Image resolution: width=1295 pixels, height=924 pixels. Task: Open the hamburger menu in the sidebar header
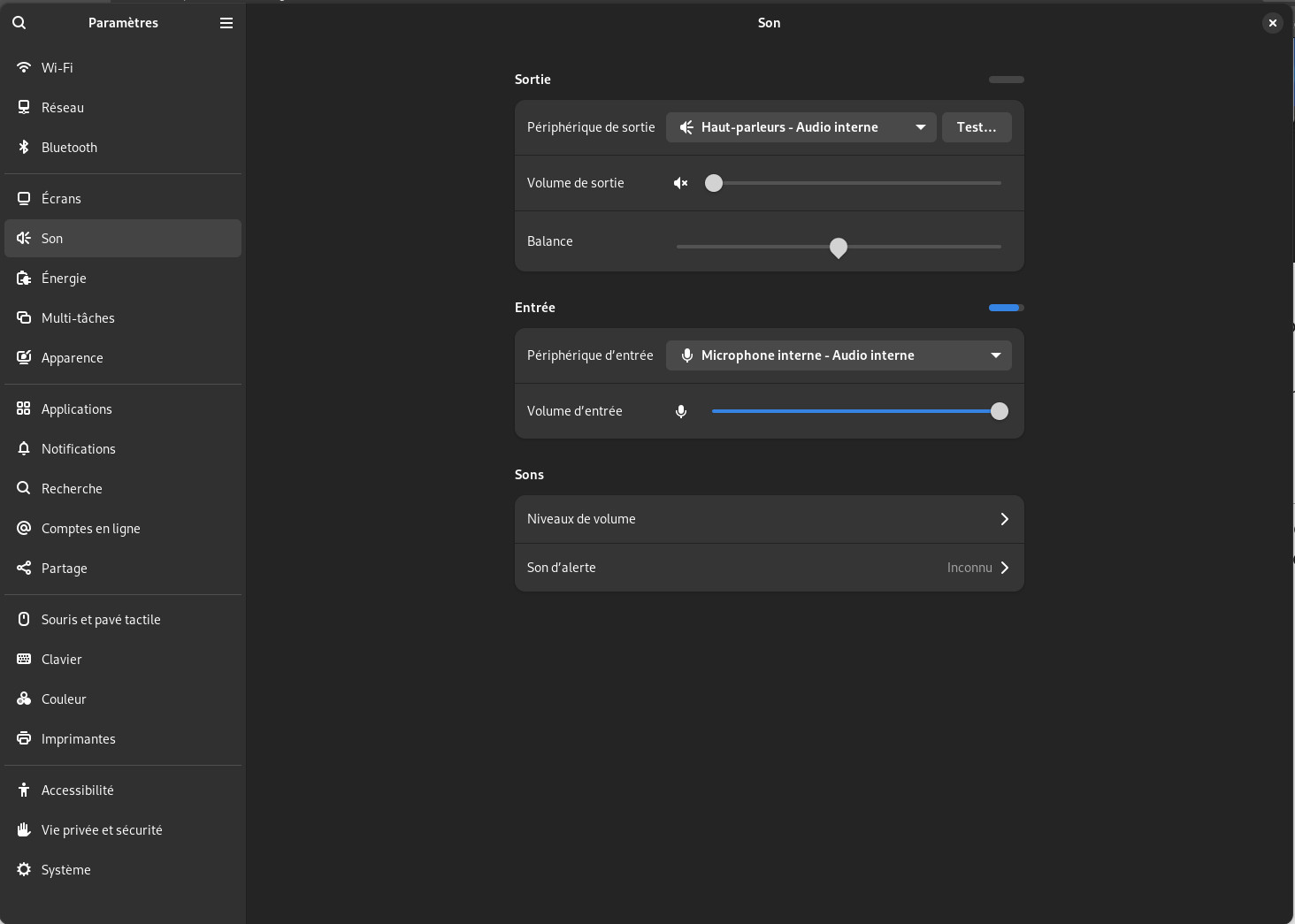(x=226, y=23)
